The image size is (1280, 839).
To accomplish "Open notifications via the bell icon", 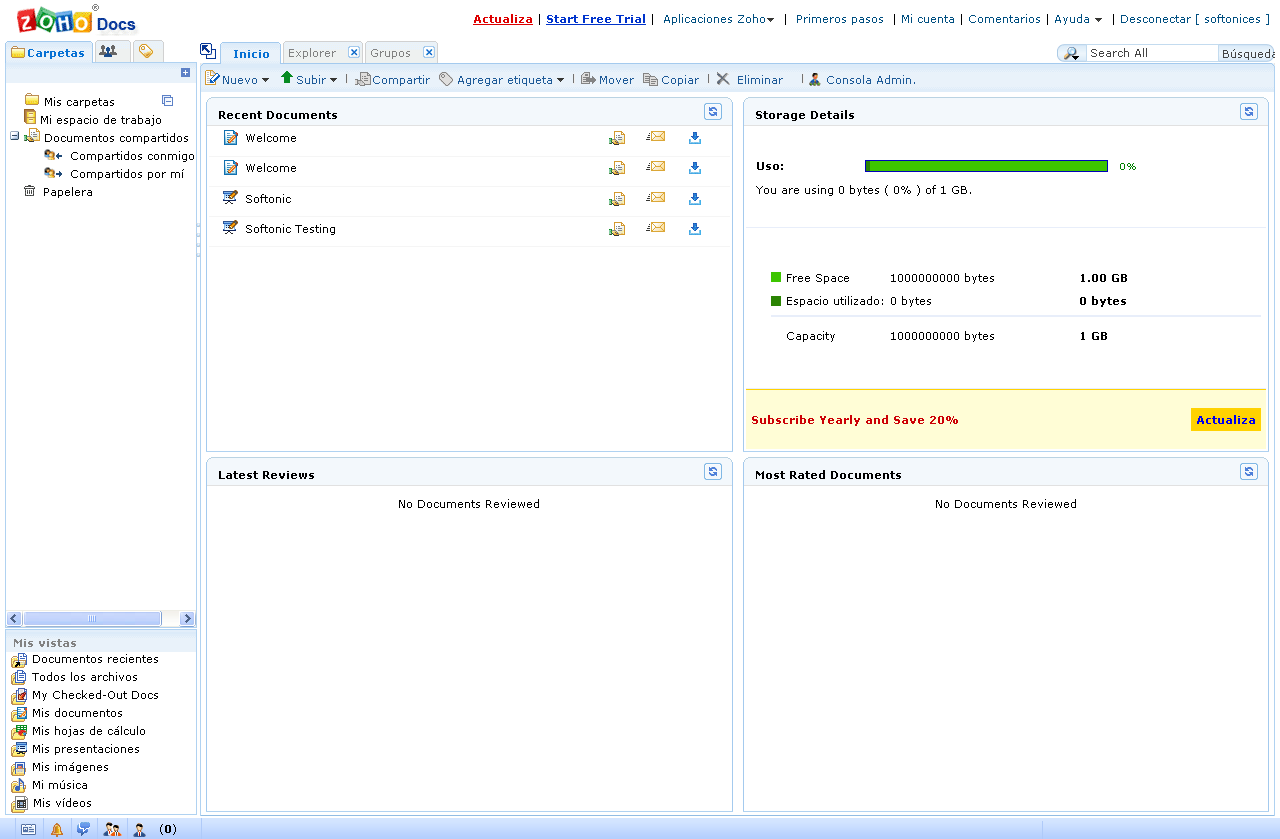I will pyautogui.click(x=57, y=829).
